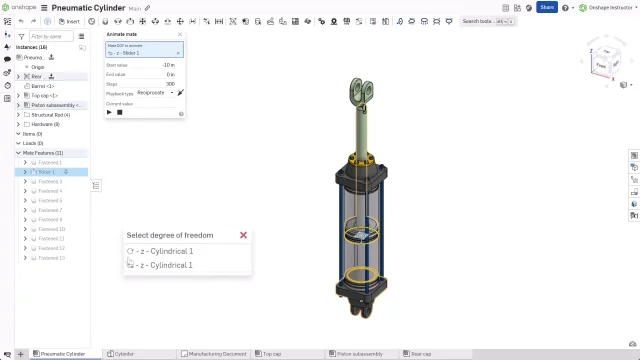The width and height of the screenshot is (640, 360).
Task: Select the Fastened mate tool
Action: tap(105, 21)
